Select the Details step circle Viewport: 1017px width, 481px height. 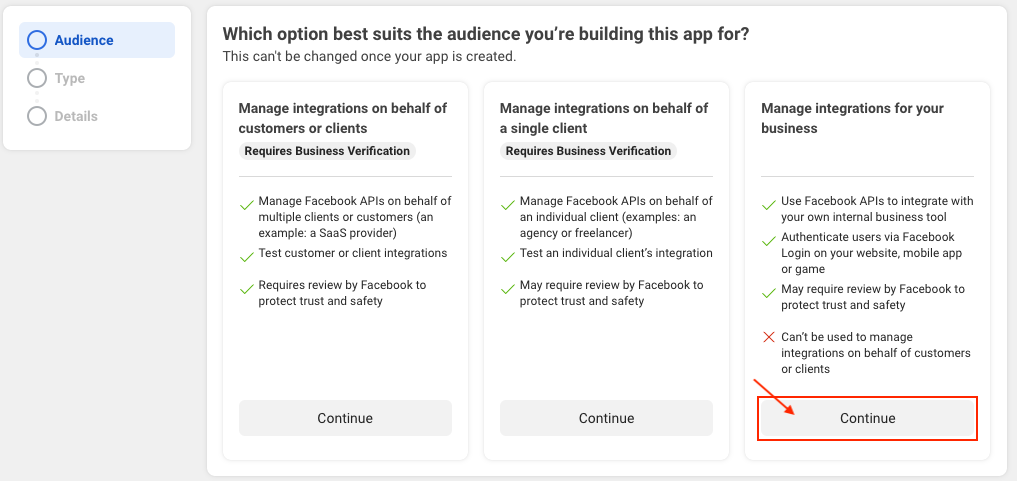37,117
